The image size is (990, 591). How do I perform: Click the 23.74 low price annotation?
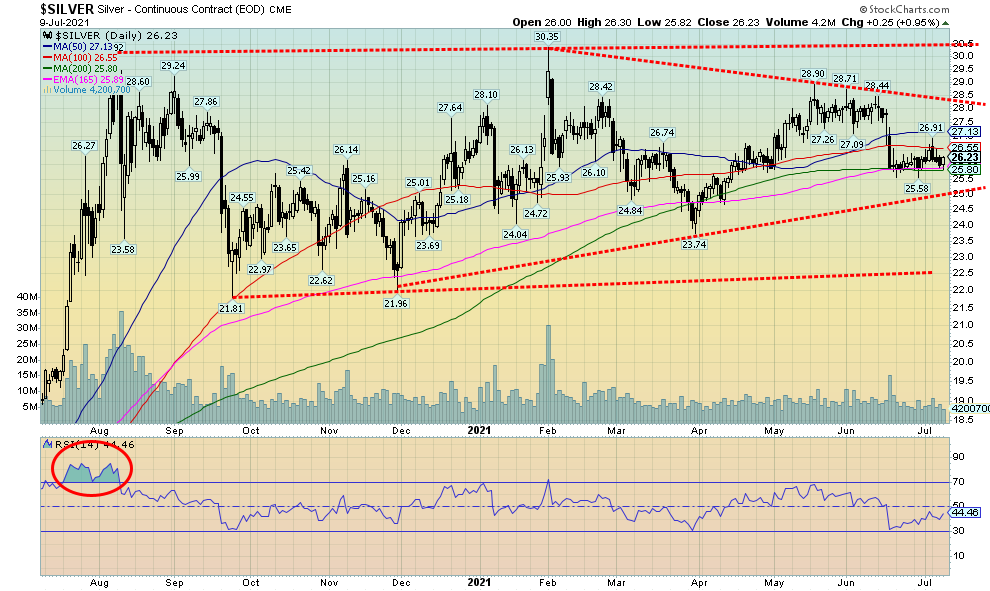pos(693,243)
